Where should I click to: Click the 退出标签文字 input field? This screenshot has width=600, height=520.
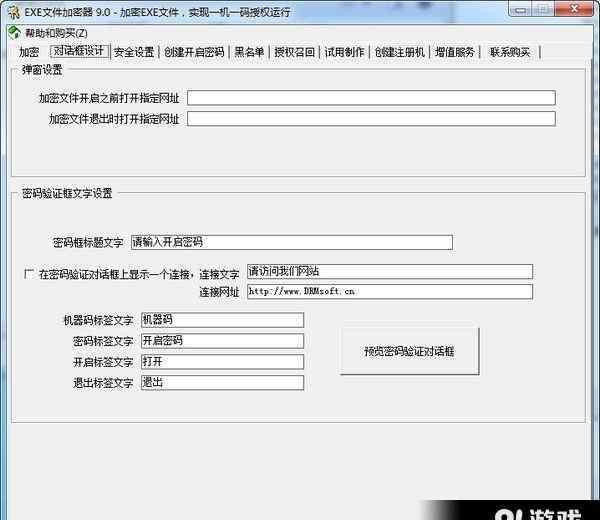[x=222, y=383]
